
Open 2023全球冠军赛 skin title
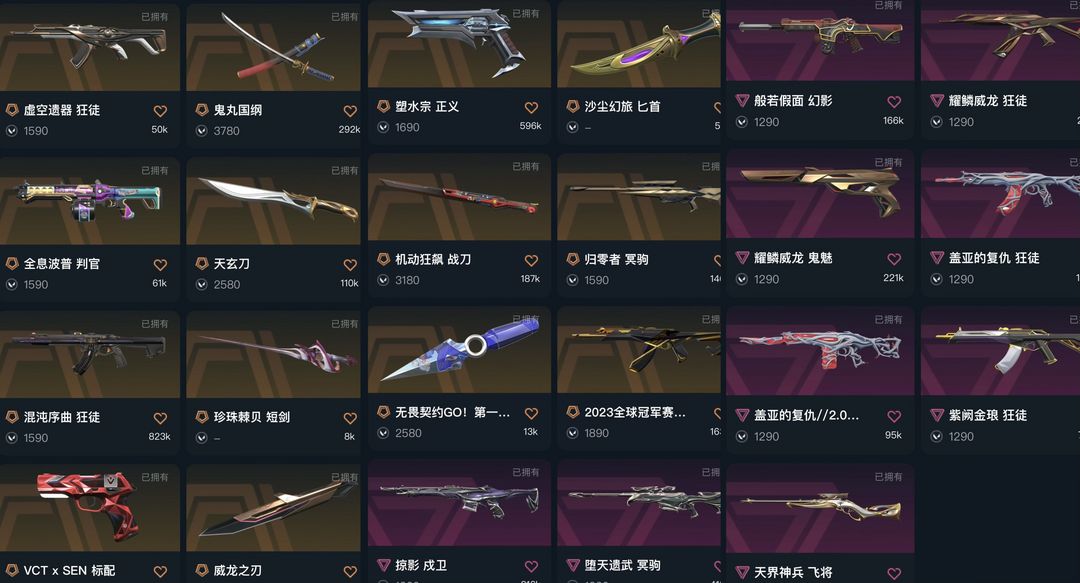pyautogui.click(x=634, y=412)
